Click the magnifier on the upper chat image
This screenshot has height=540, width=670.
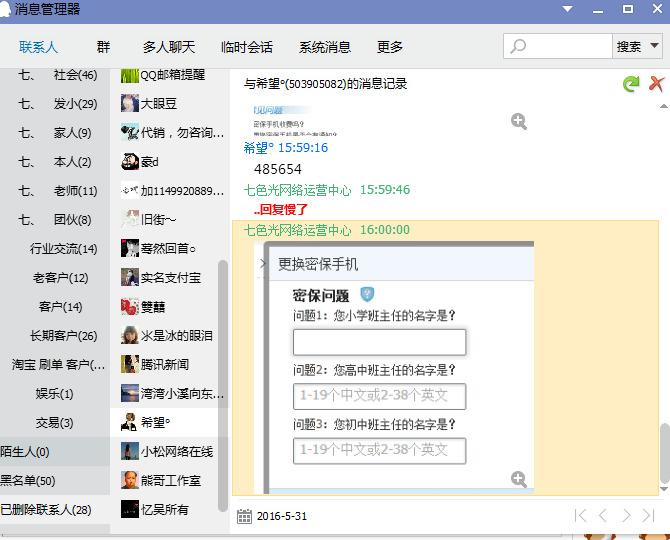[x=519, y=122]
